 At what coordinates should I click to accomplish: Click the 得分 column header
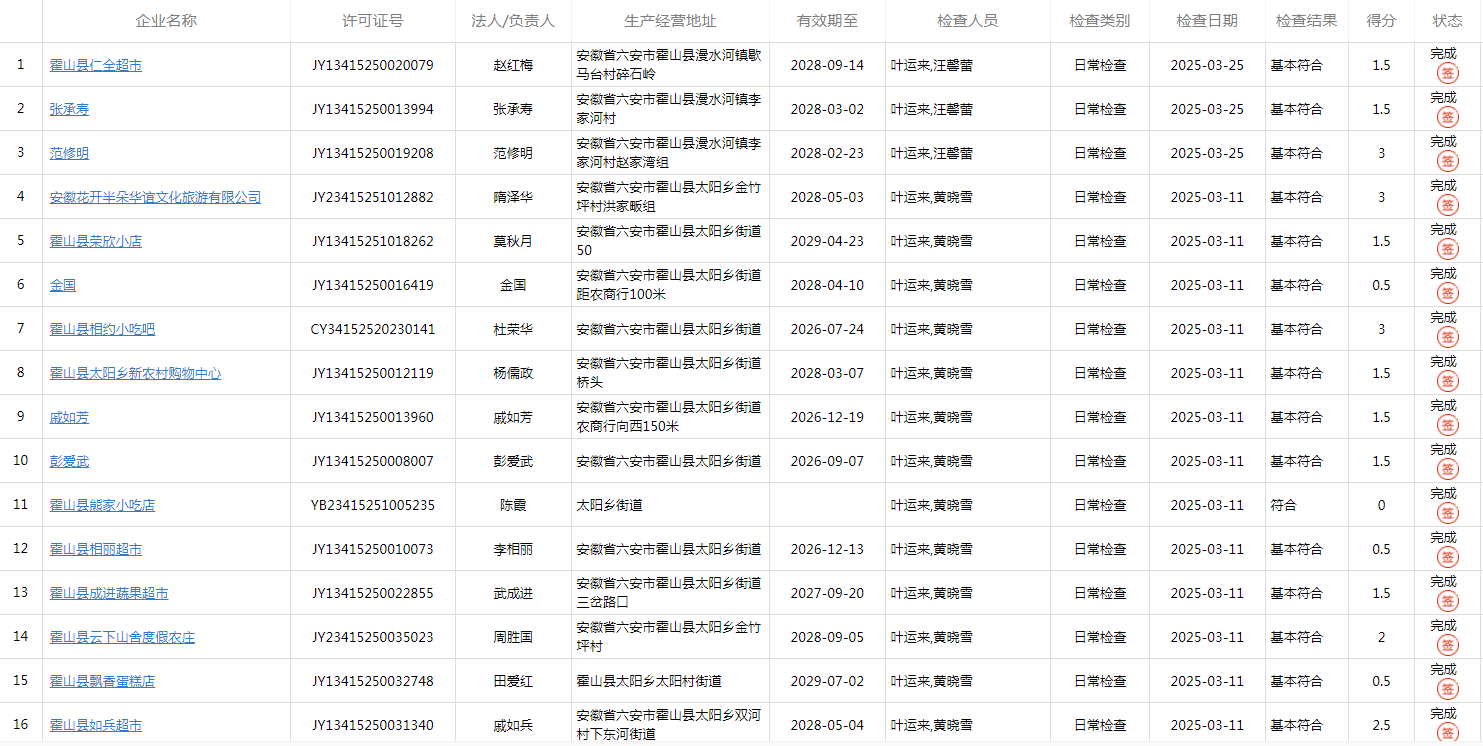1381,21
